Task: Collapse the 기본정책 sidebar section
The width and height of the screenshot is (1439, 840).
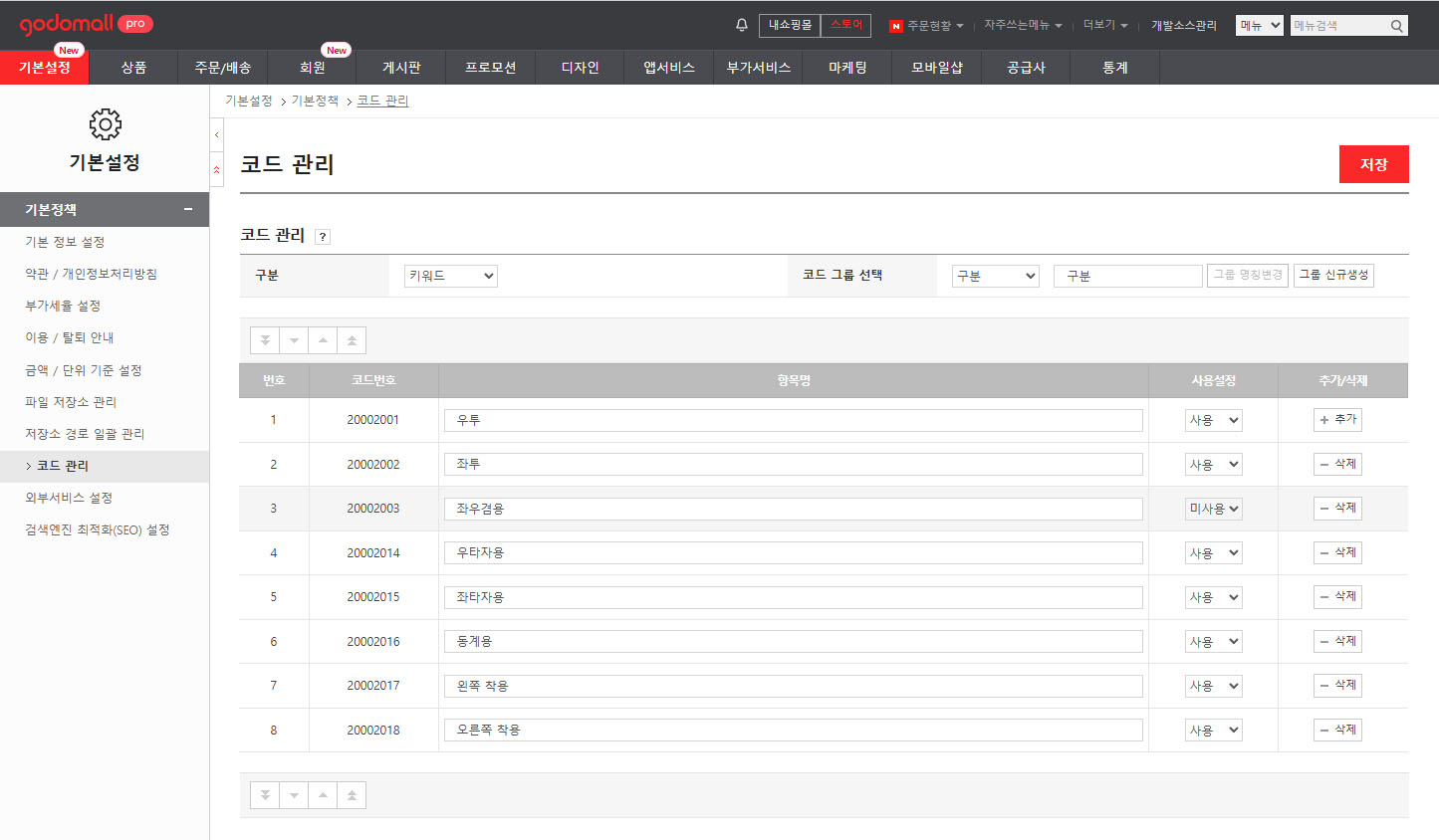Action: pos(188,210)
